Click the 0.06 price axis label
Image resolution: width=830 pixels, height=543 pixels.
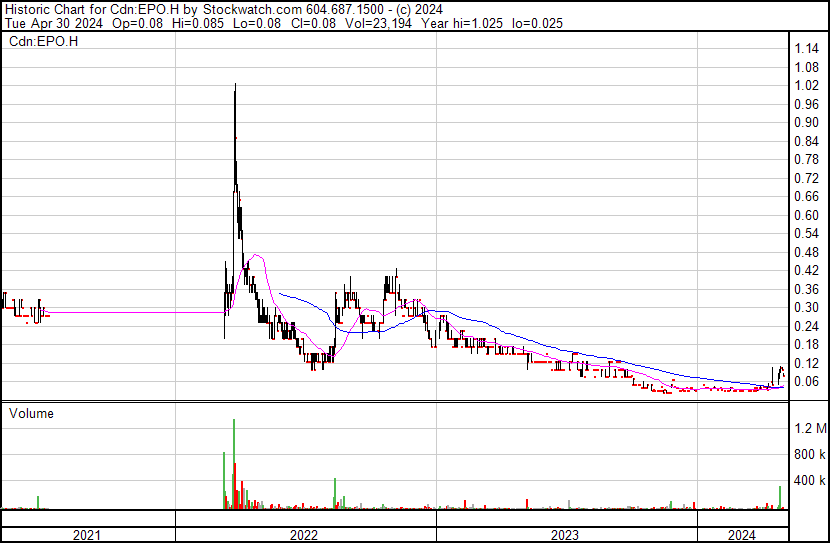pyautogui.click(x=807, y=382)
